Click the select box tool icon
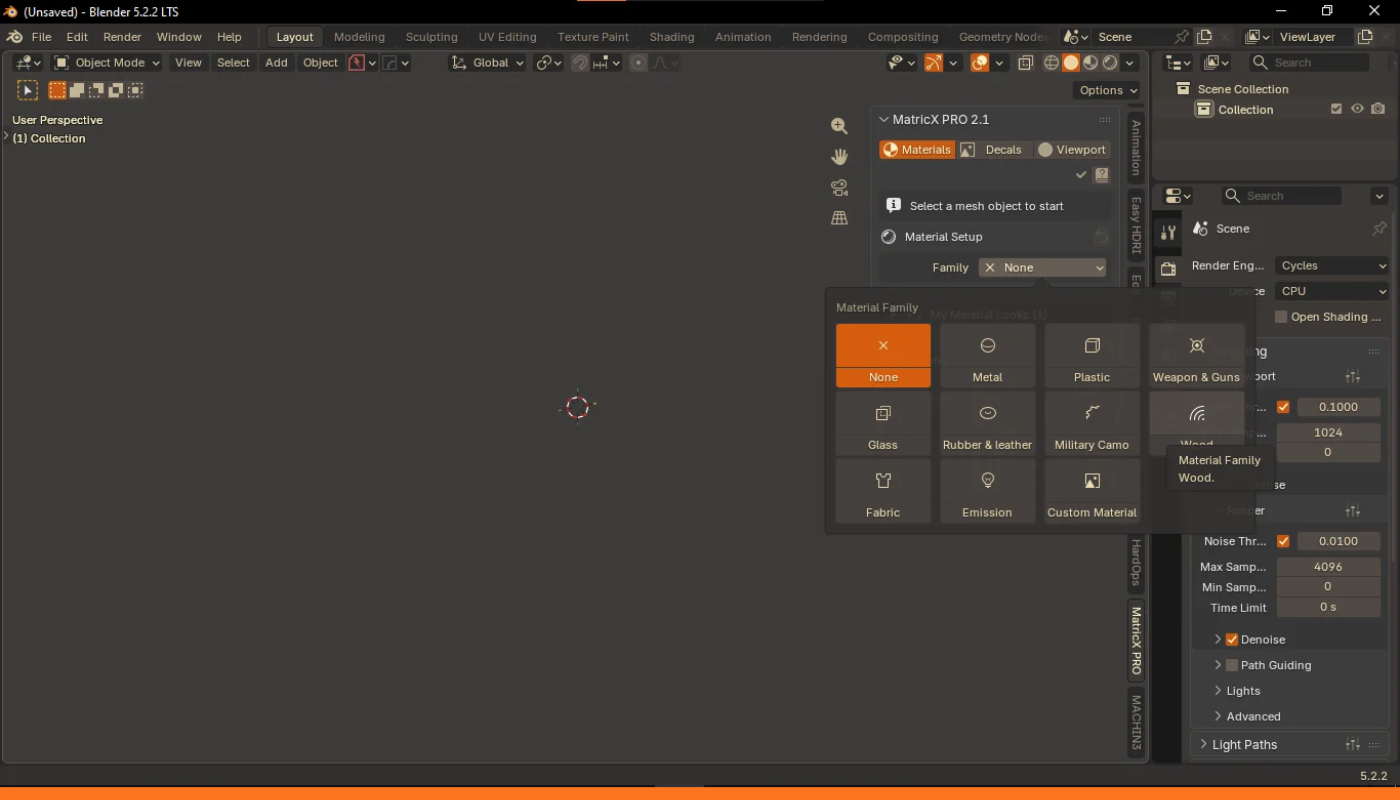 [28, 90]
